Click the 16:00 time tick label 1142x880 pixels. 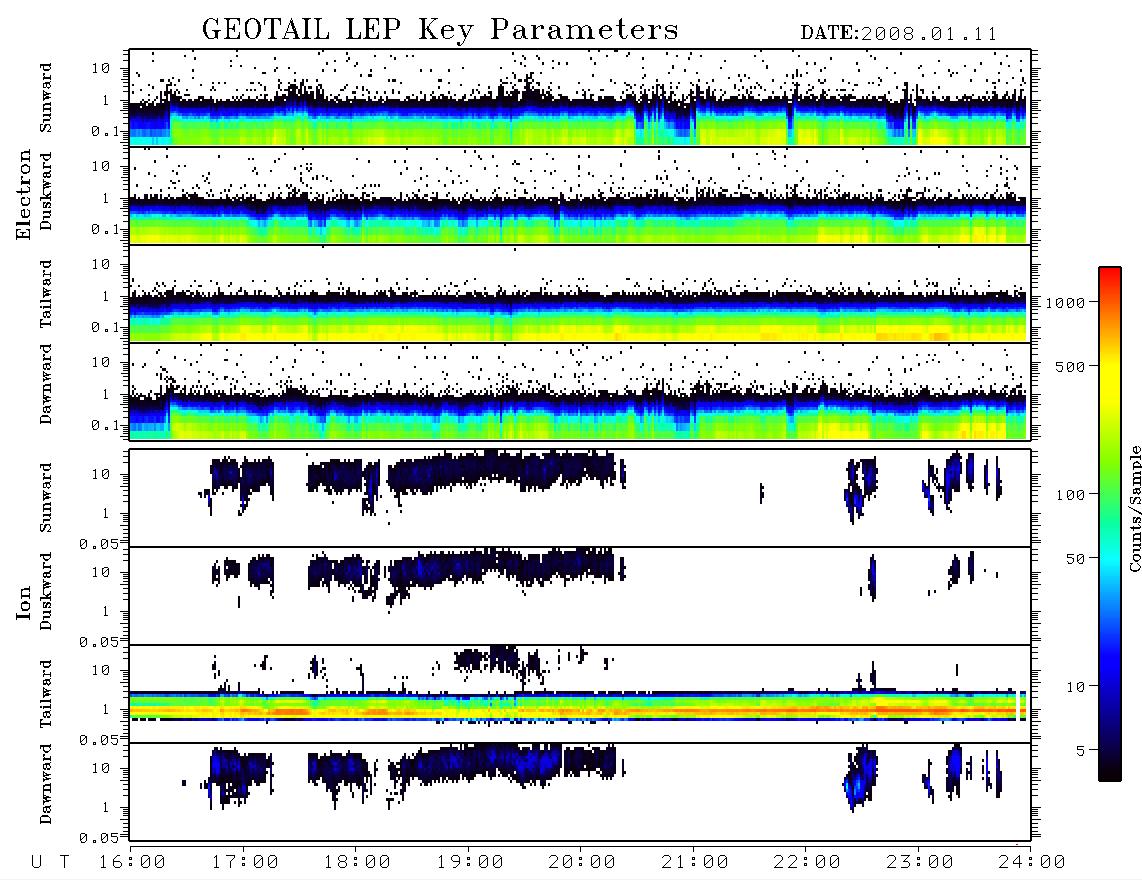click(x=133, y=863)
